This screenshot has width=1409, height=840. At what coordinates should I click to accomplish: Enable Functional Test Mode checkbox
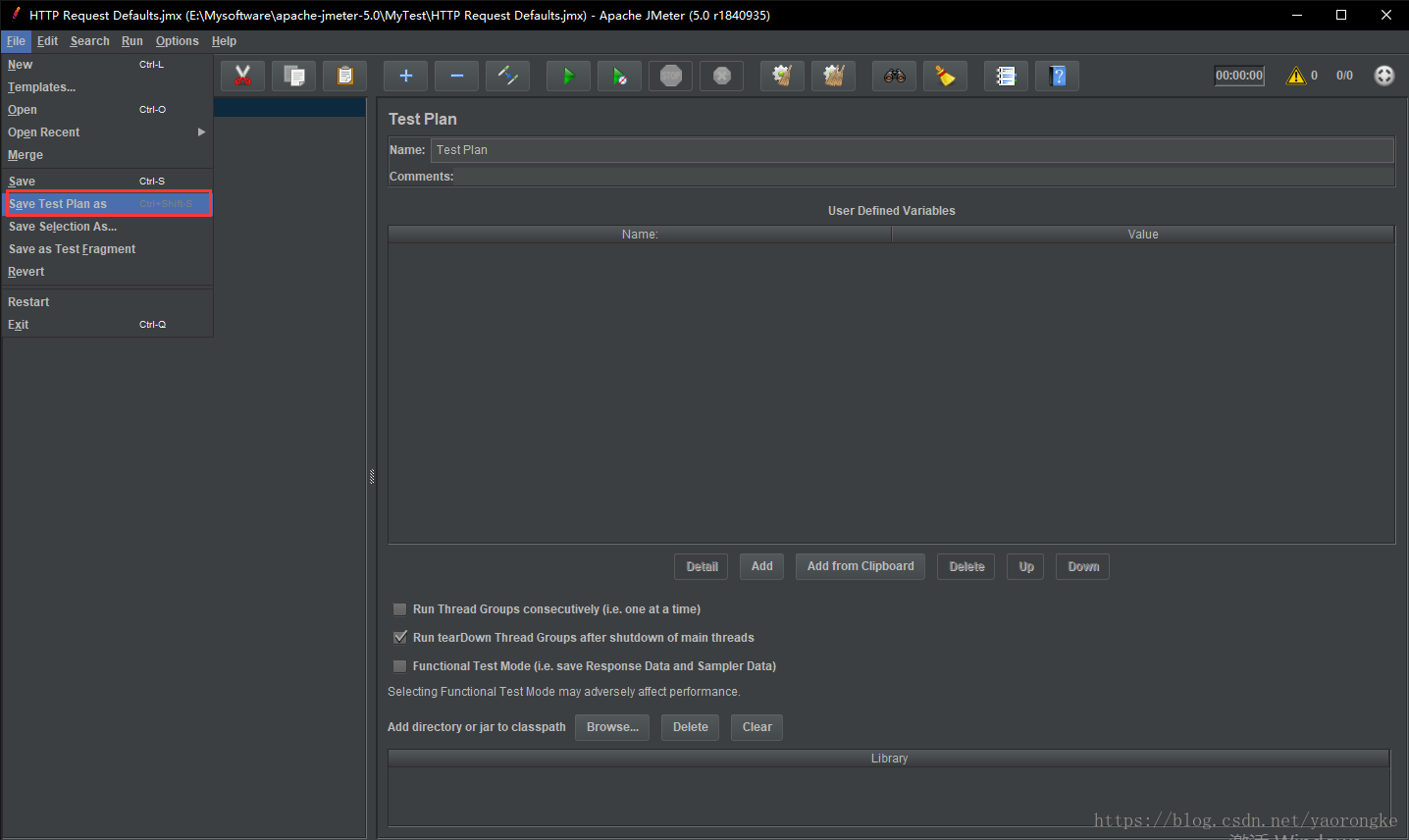[399, 666]
